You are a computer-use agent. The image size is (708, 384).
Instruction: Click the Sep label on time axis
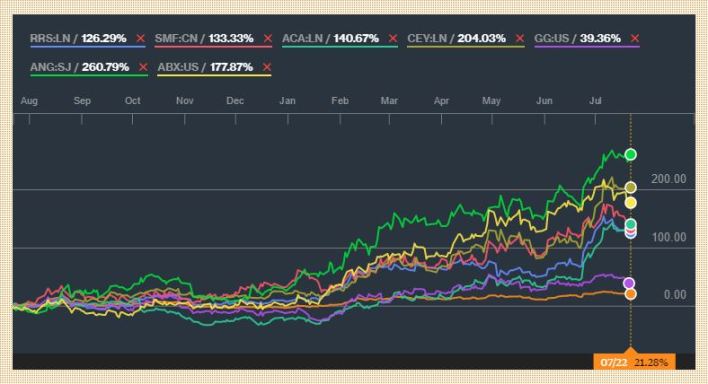pos(82,101)
